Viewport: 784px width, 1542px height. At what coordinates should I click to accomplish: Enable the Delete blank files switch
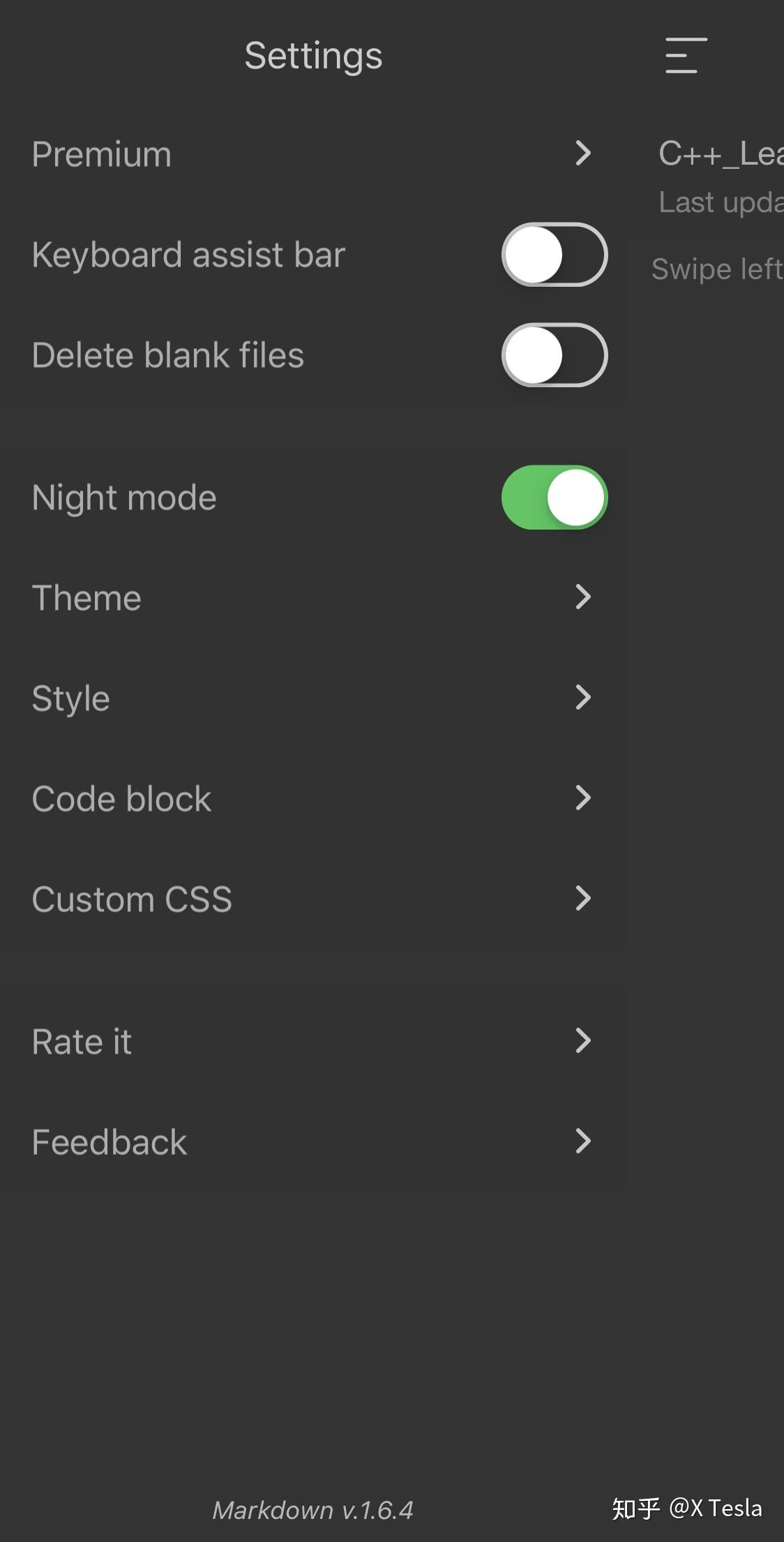pos(555,355)
